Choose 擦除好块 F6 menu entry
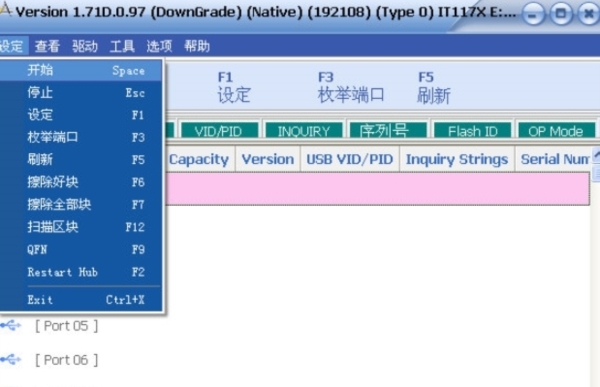Screen dimensions: 600x387 tap(81, 182)
